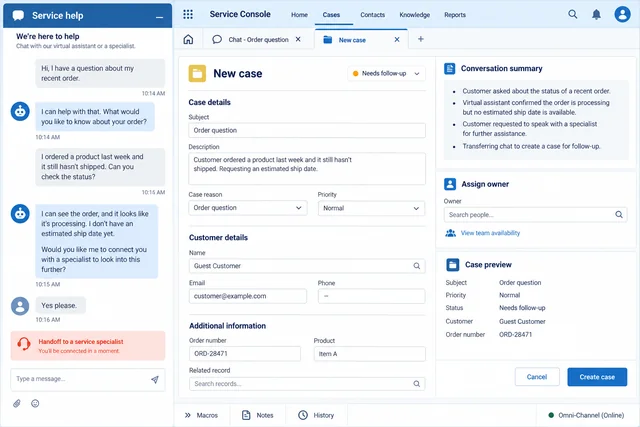Open the Home nav item
Screen dimensions: 640x427
(x=299, y=15)
